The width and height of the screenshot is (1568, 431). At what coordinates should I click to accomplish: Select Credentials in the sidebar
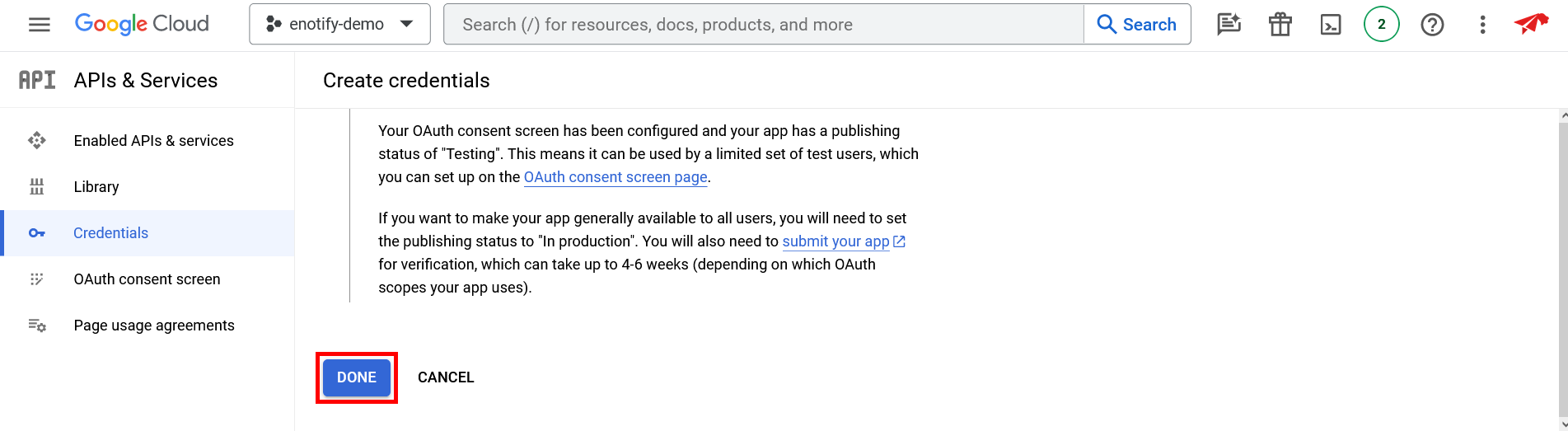[x=110, y=233]
